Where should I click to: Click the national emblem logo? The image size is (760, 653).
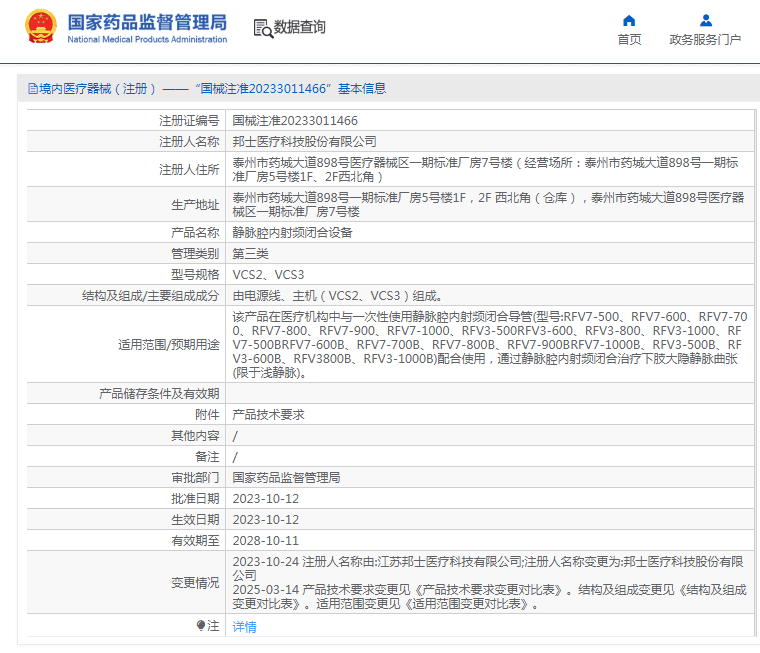(41, 27)
